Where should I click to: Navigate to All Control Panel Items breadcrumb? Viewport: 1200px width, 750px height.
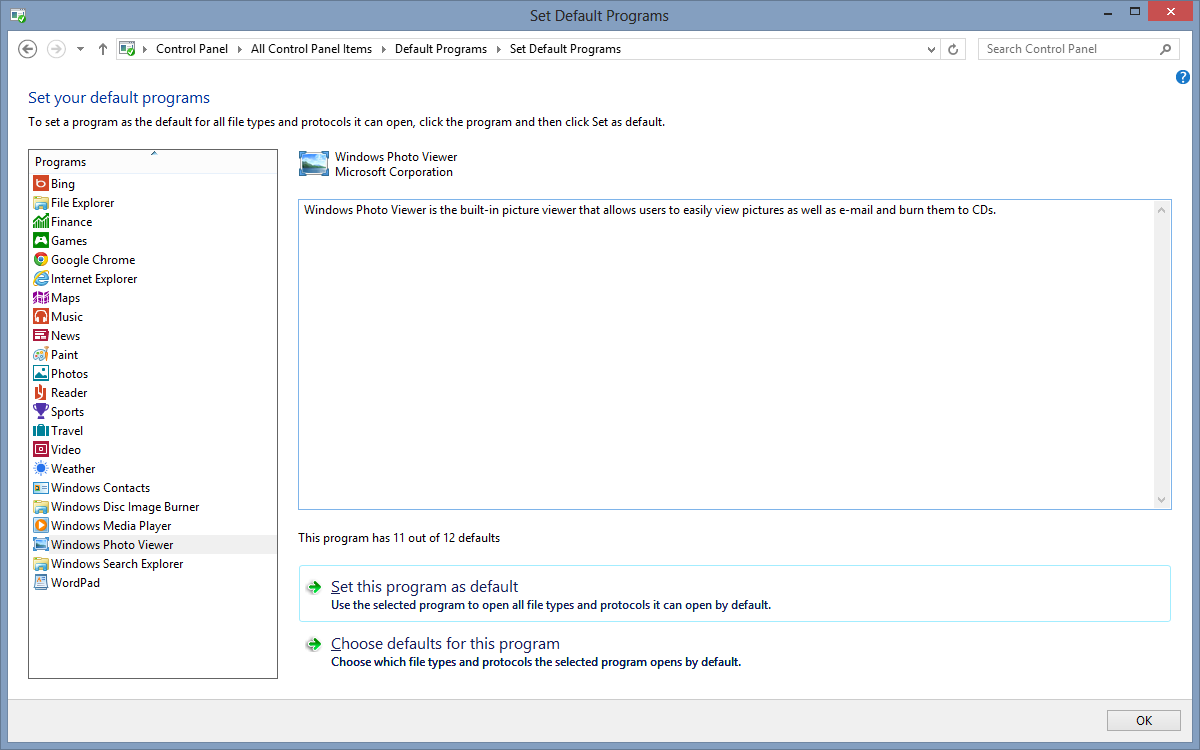[x=311, y=49]
